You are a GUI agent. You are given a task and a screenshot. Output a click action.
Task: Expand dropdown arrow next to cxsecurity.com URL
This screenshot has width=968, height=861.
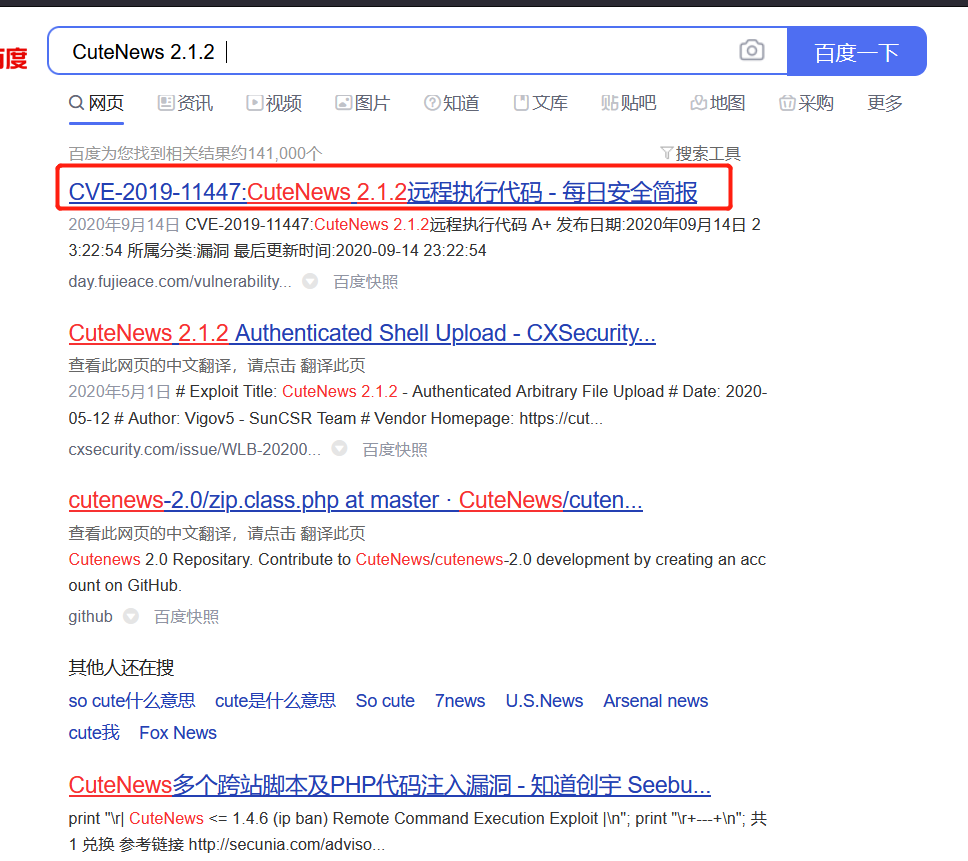pyautogui.click(x=340, y=449)
